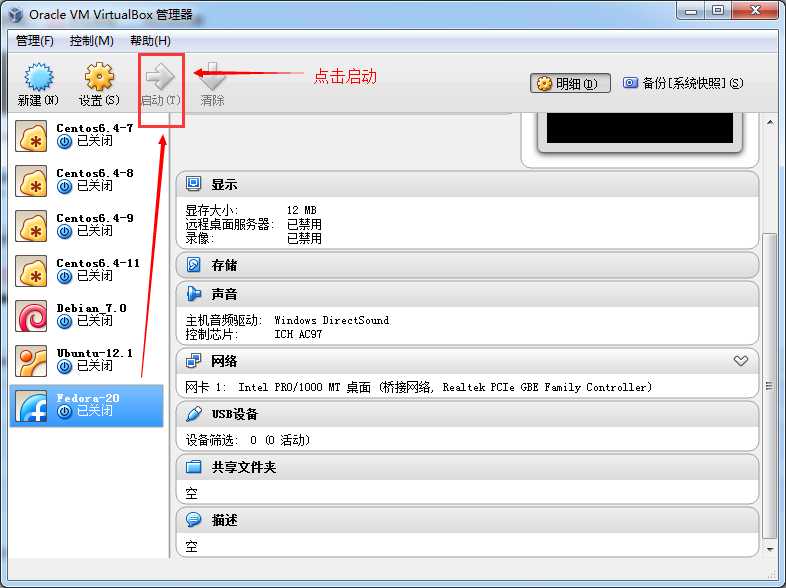Click details panel scrollbar thumb
Image resolution: width=786 pixels, height=588 pixels.
coord(769,386)
